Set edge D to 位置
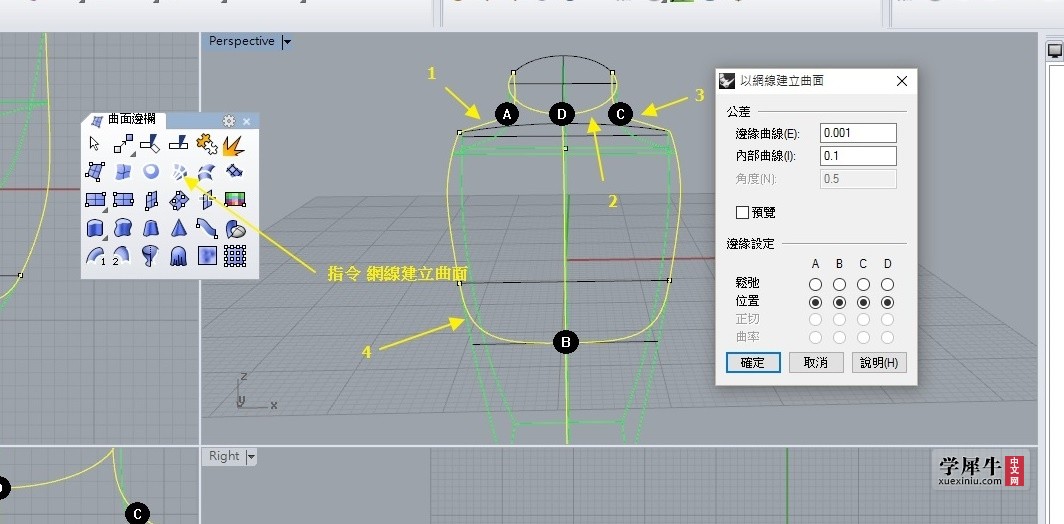Viewport: 1064px width, 524px height. click(887, 302)
